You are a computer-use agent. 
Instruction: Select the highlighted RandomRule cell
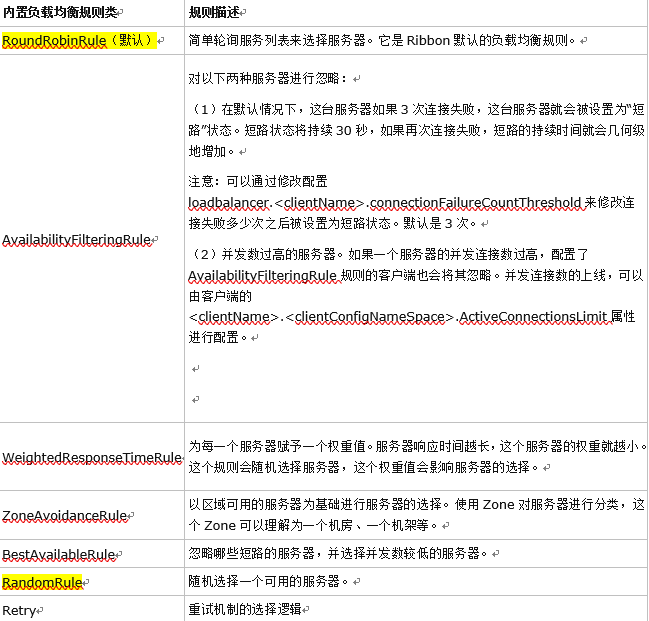coord(42,582)
